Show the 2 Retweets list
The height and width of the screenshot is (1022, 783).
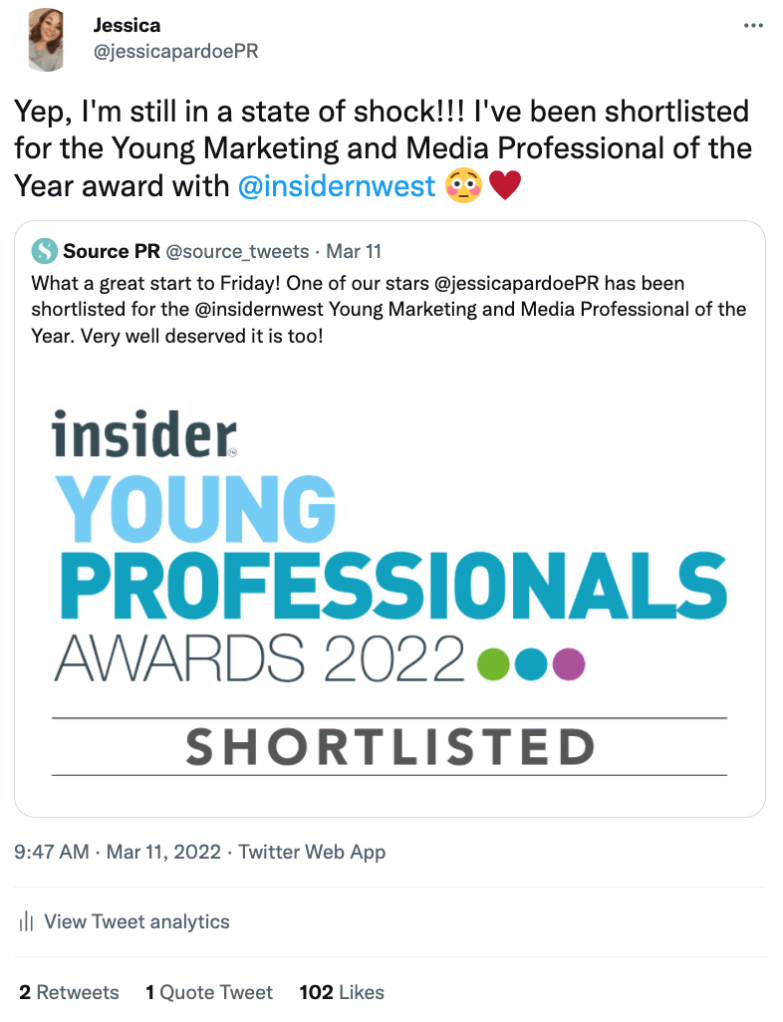pos(69,992)
